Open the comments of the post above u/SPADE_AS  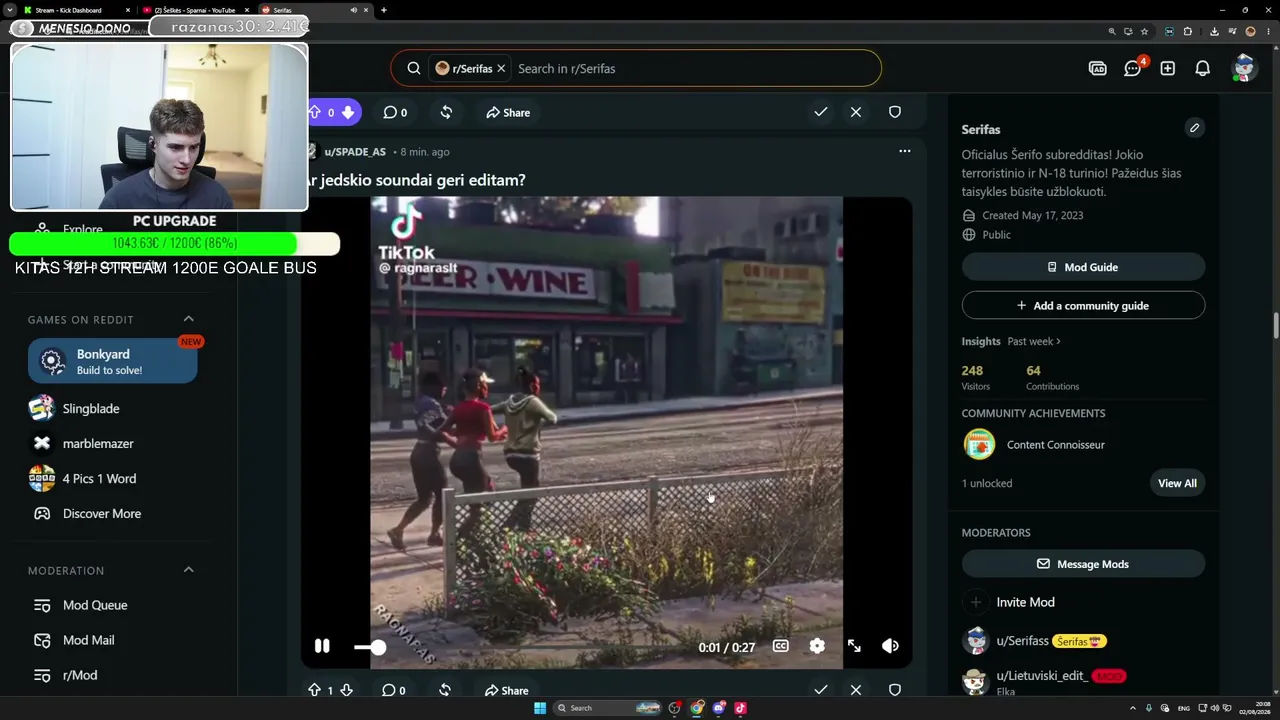pos(395,112)
